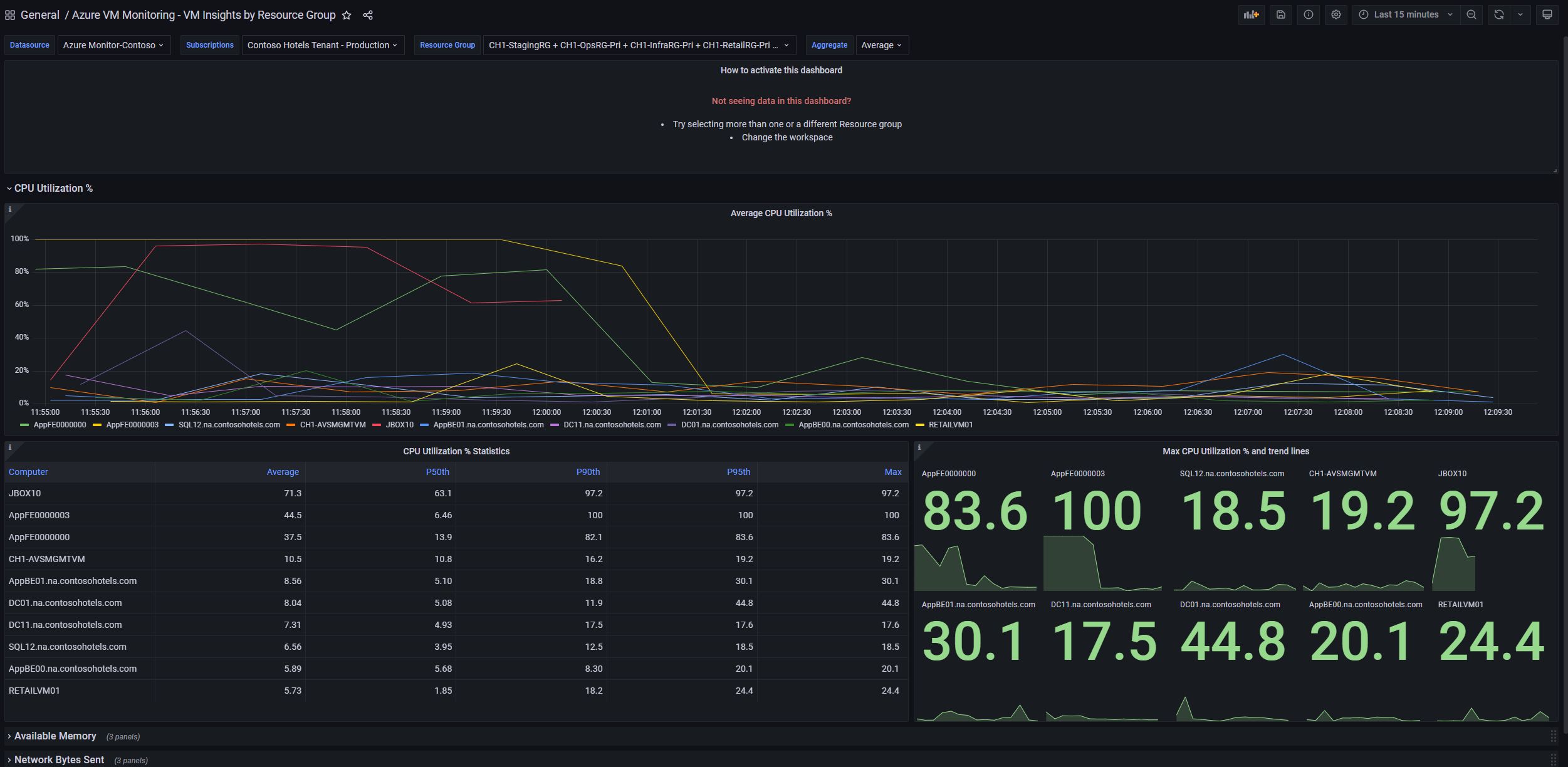Click the AppFE0000003 legend color swatch
This screenshot has width=1568, height=767.
tap(97, 425)
